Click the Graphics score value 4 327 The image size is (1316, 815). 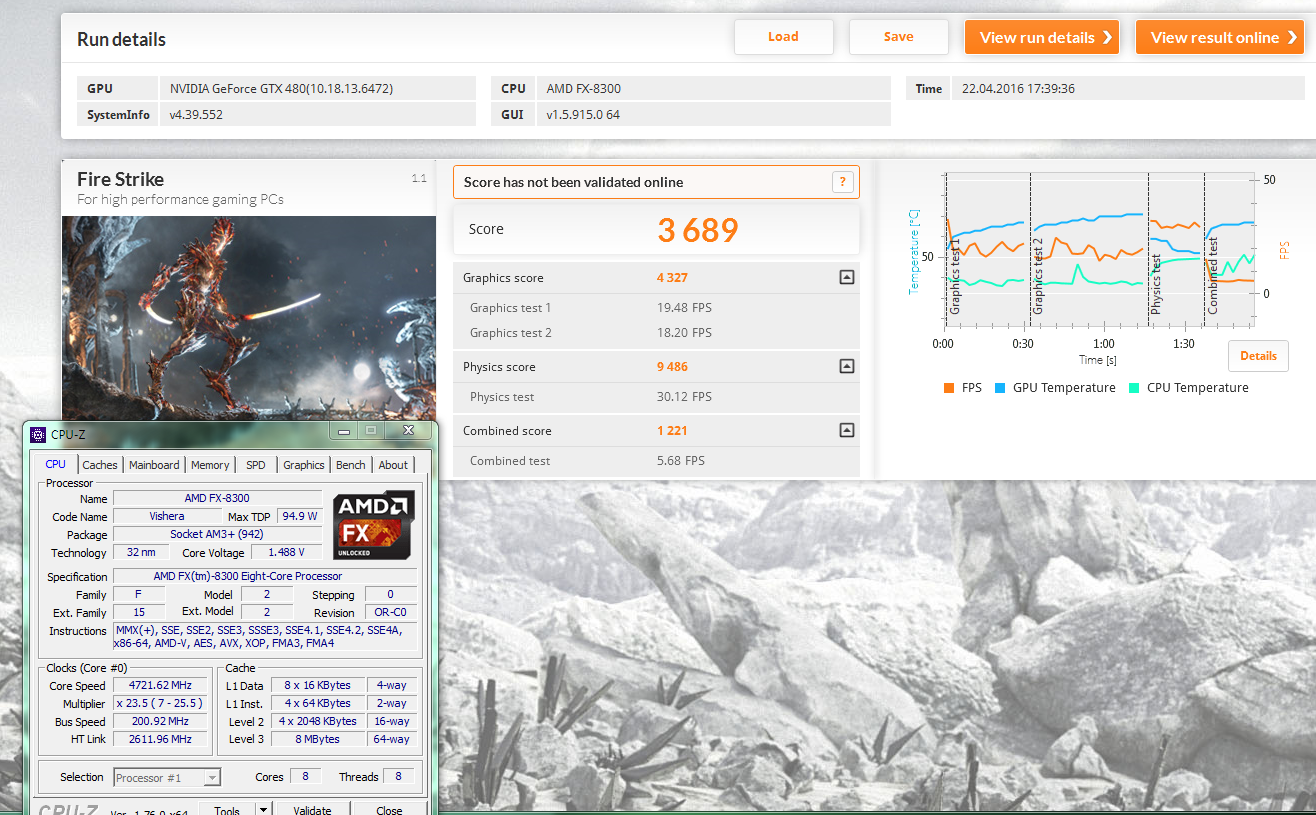(672, 278)
